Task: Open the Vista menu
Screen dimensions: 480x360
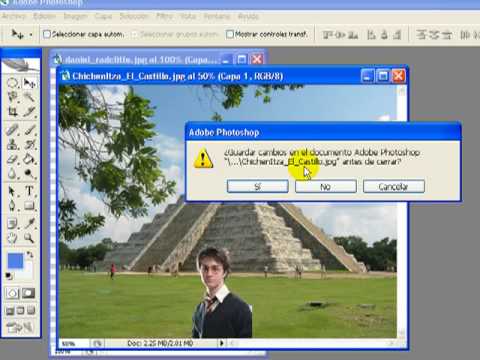Action: [188, 16]
